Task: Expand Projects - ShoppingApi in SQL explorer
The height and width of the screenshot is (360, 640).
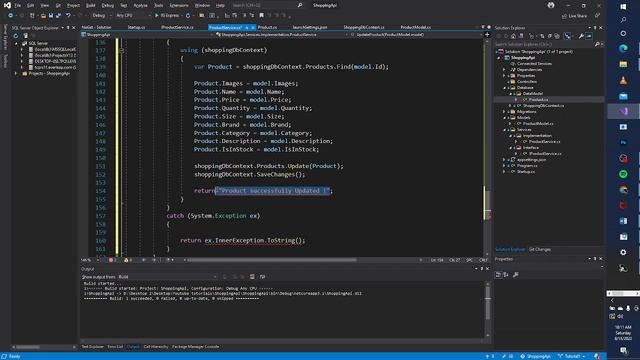Action: pyautogui.click(x=16, y=74)
